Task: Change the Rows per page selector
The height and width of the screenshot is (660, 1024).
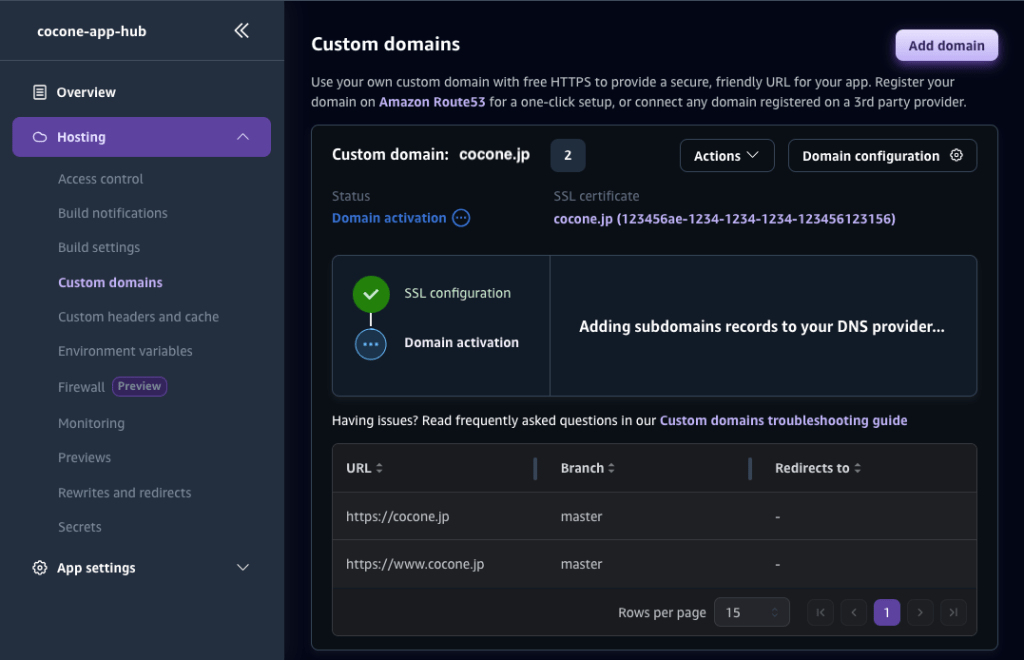Action: (x=751, y=612)
